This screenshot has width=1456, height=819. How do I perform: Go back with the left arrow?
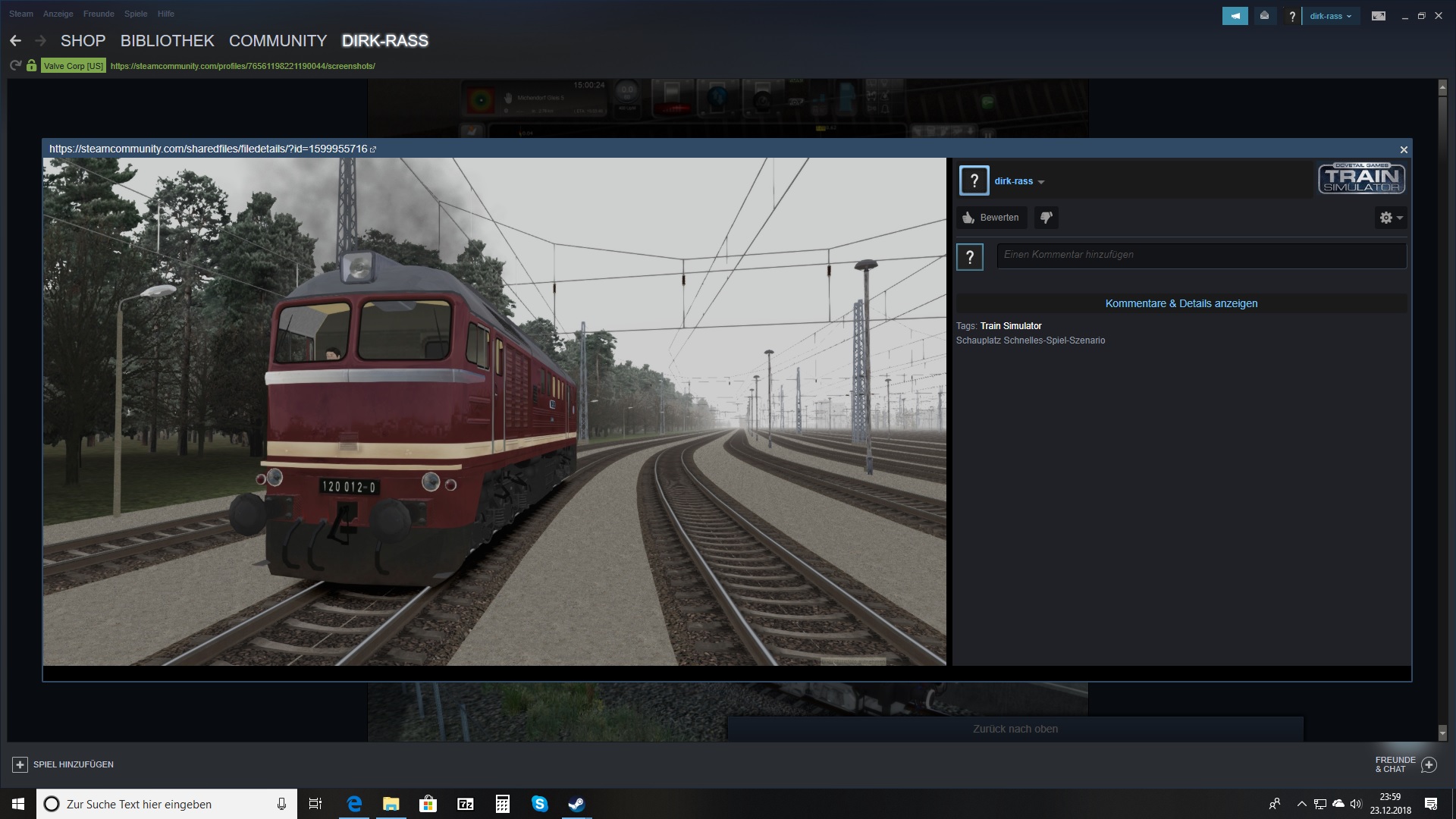(15, 41)
